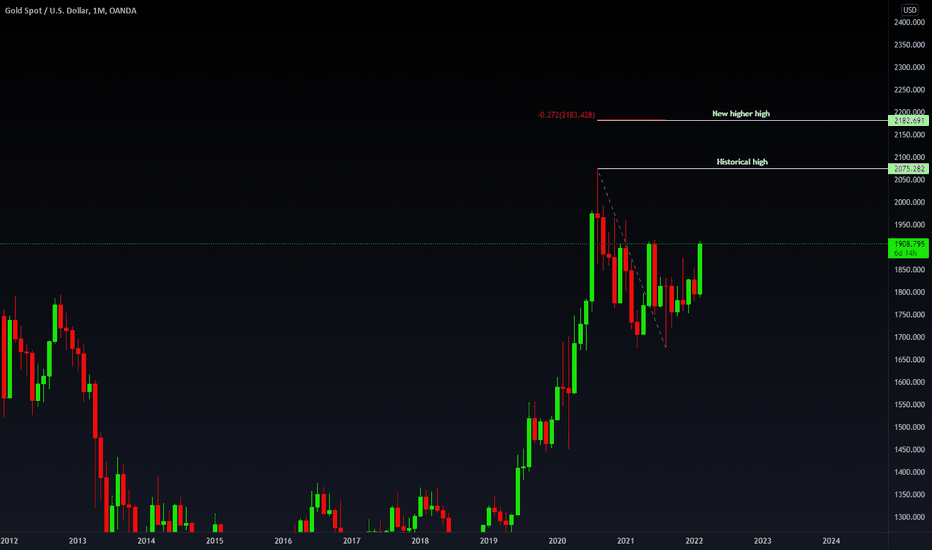Viewport: 932px width, 550px height.
Task: Click the 2016 label on time axis
Action: pyautogui.click(x=283, y=540)
